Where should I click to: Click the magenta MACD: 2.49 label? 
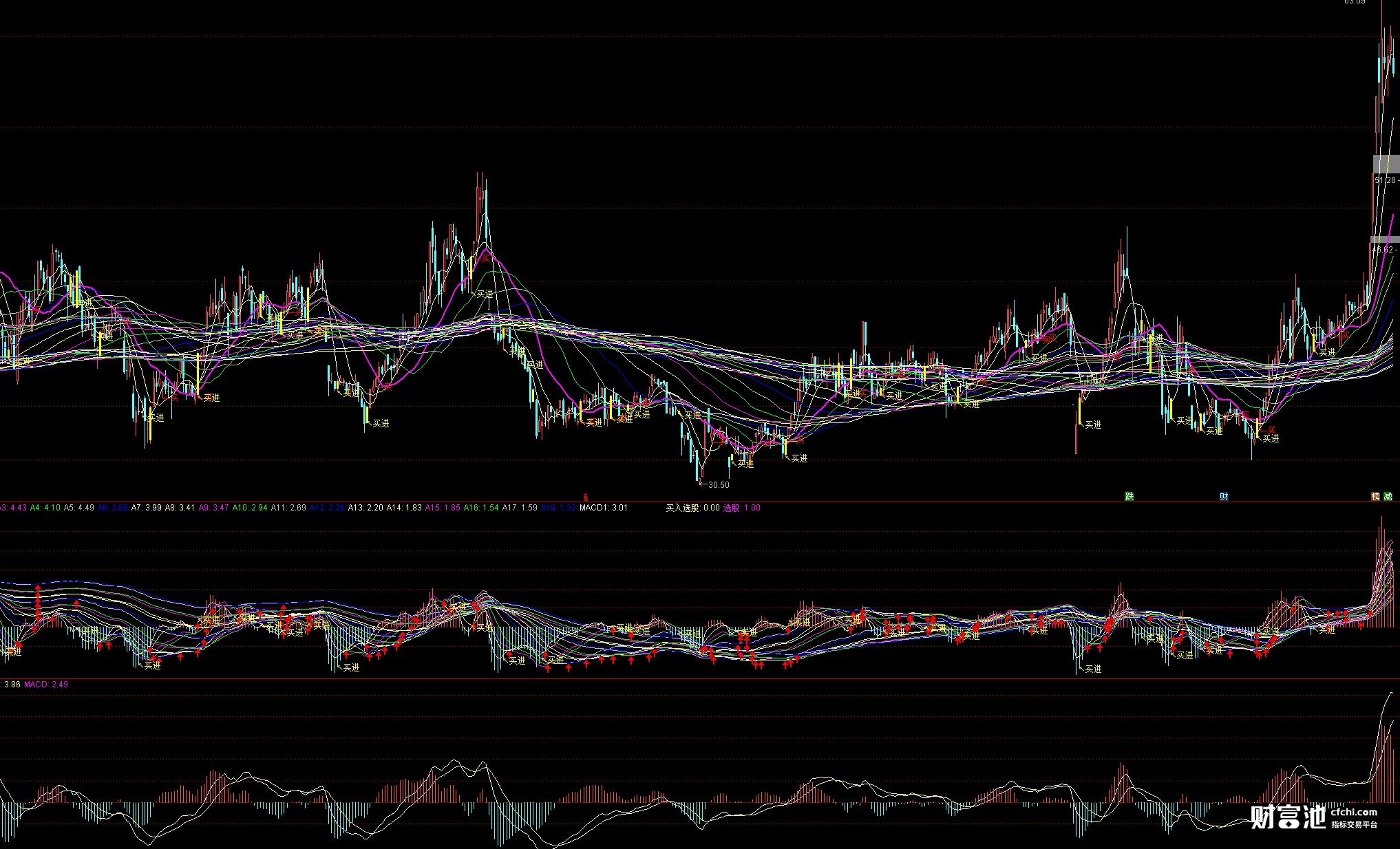point(46,685)
